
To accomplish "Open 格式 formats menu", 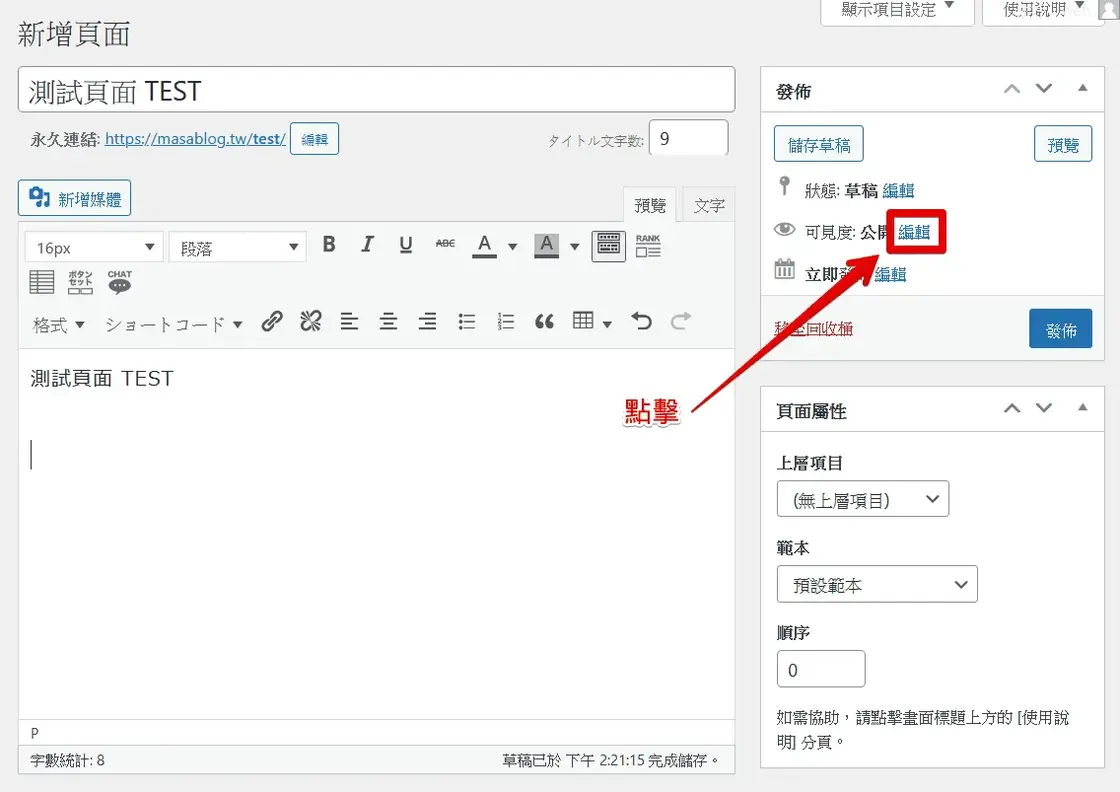I will [59, 325].
